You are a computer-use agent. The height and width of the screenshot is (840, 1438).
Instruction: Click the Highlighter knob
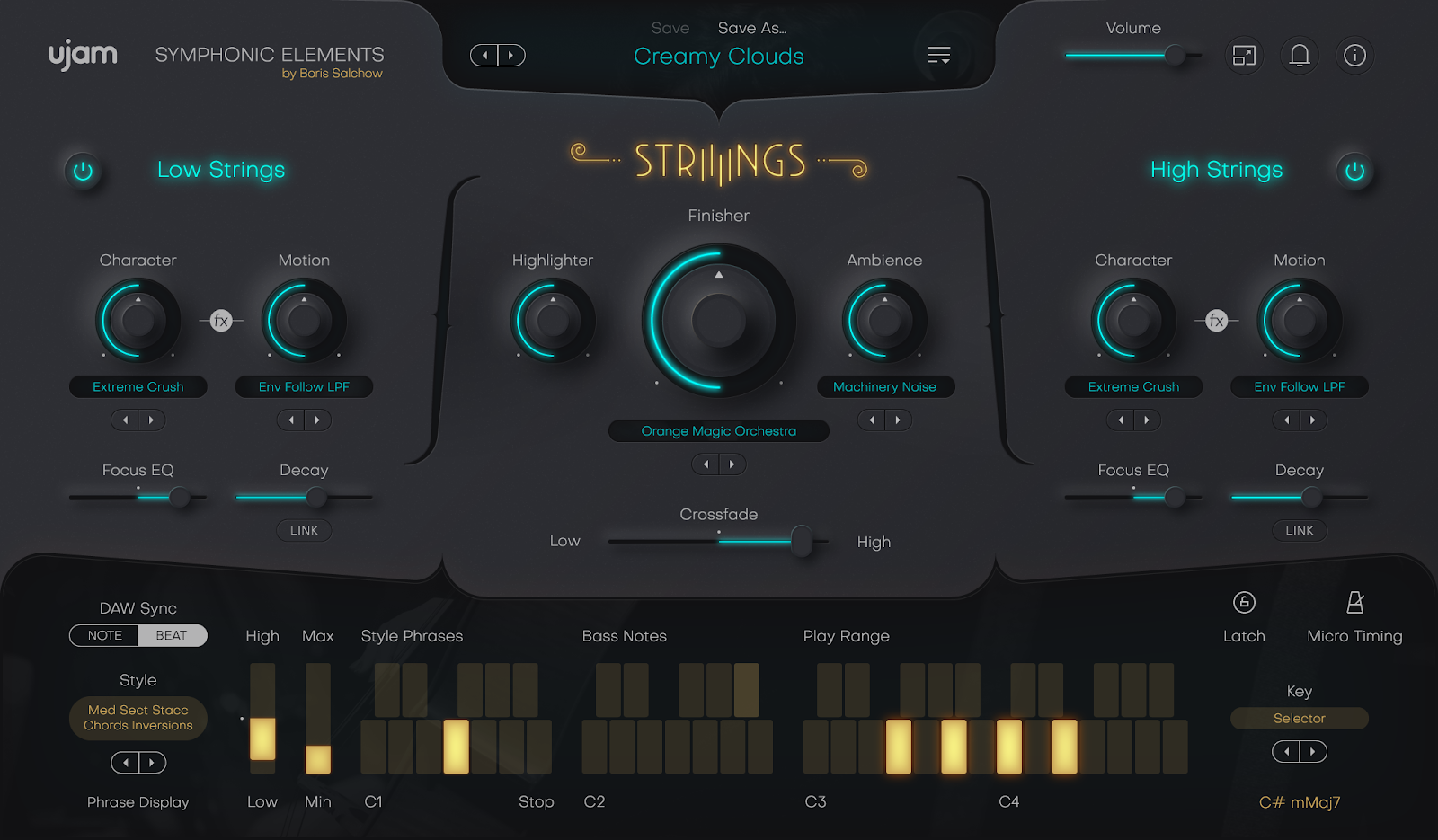[x=553, y=320]
